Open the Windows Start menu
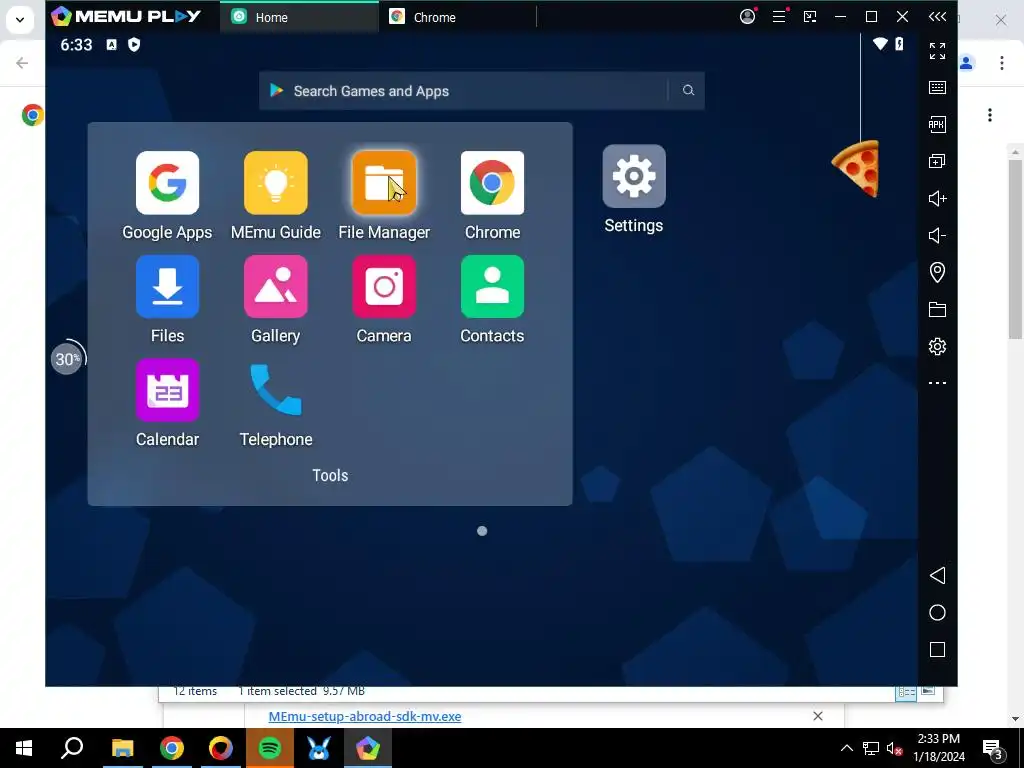This screenshot has width=1024, height=768. [24, 748]
